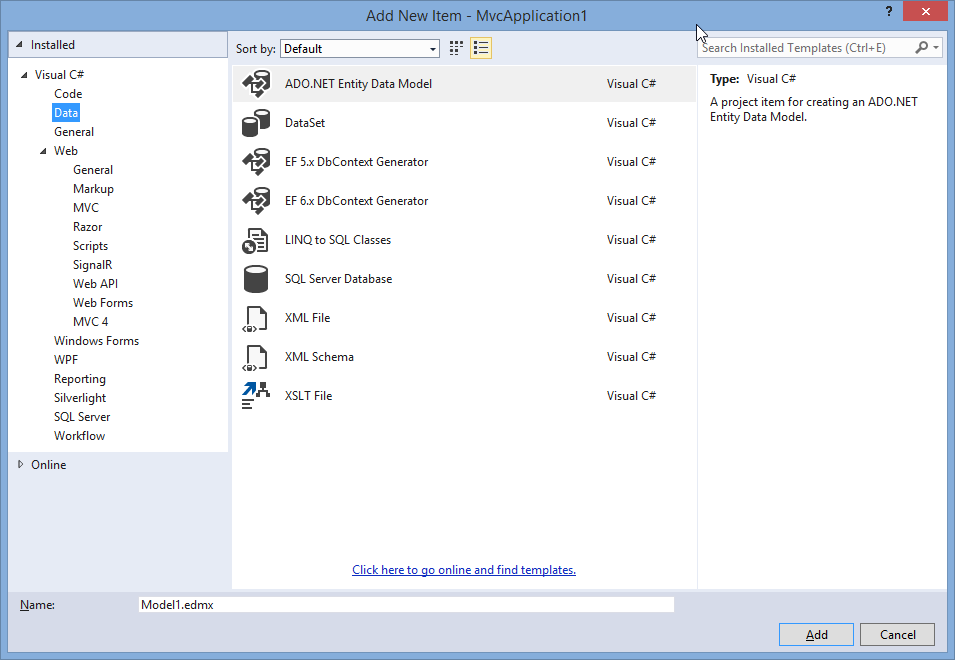This screenshot has width=955, height=660.
Task: Click the SQL Server Database icon
Action: 256,279
